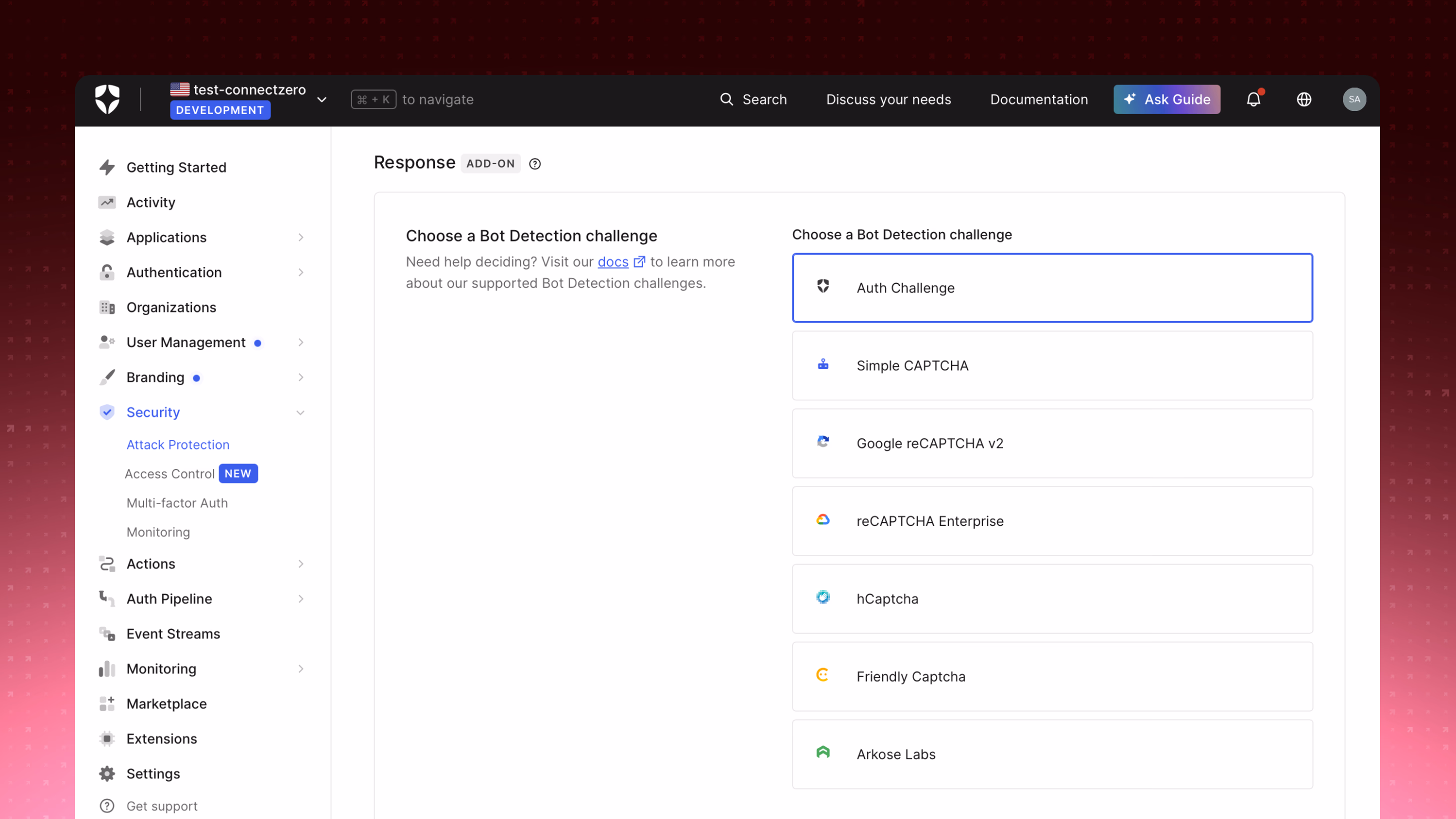Viewport: 1456px width, 819px height.
Task: Select the Arkose Labs option
Action: click(x=1052, y=754)
